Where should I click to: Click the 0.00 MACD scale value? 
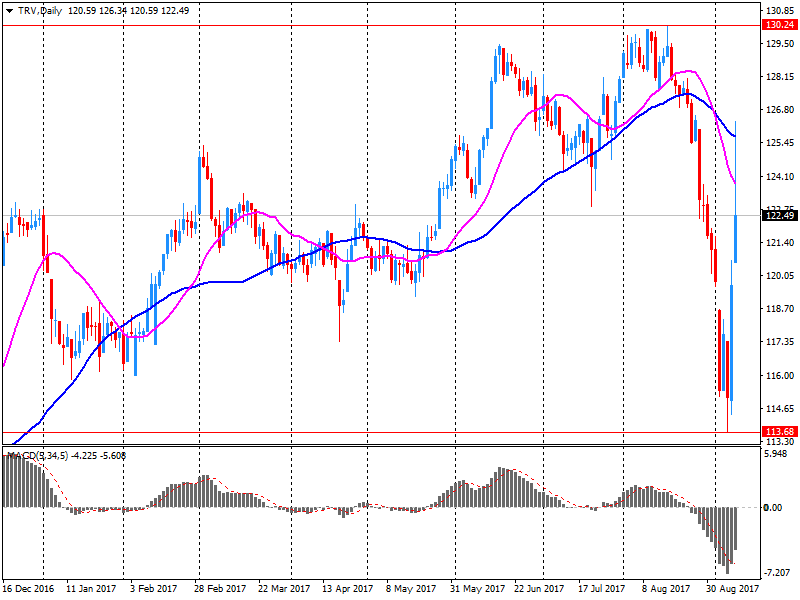pos(773,508)
